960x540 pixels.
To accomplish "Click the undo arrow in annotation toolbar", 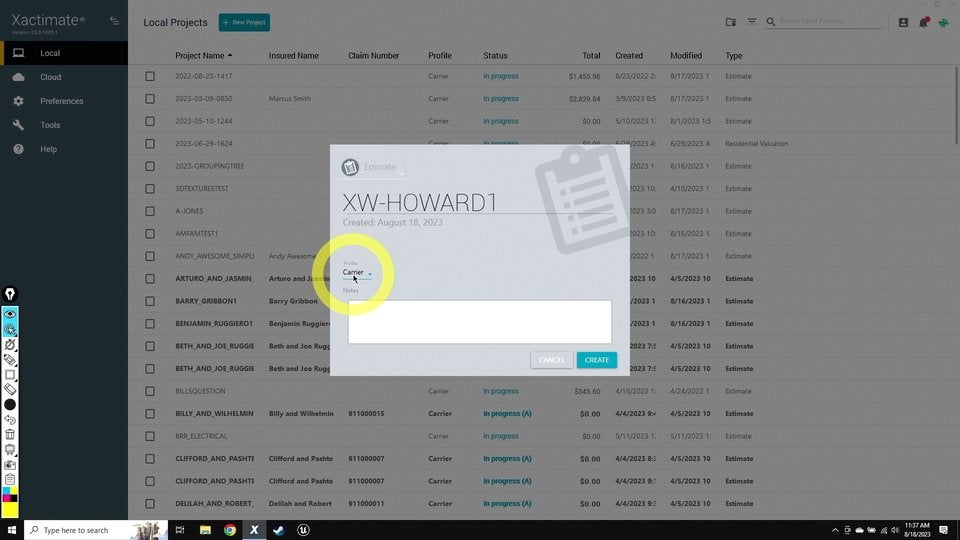I will tap(10, 420).
